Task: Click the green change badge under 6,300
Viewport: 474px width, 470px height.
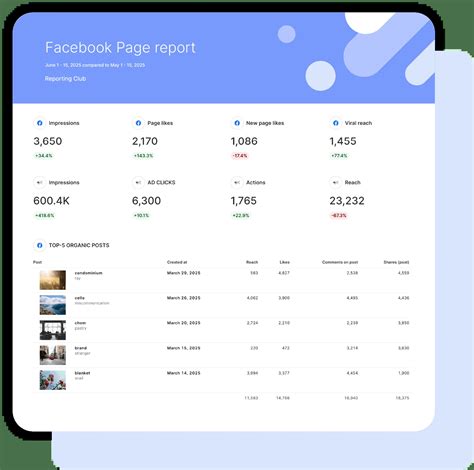Action: coord(141,215)
